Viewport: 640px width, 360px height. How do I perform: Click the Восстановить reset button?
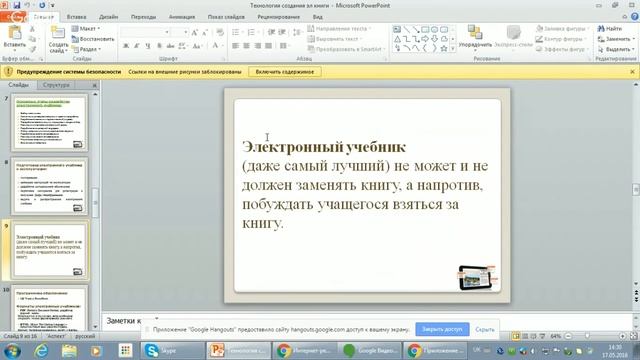(x=93, y=39)
